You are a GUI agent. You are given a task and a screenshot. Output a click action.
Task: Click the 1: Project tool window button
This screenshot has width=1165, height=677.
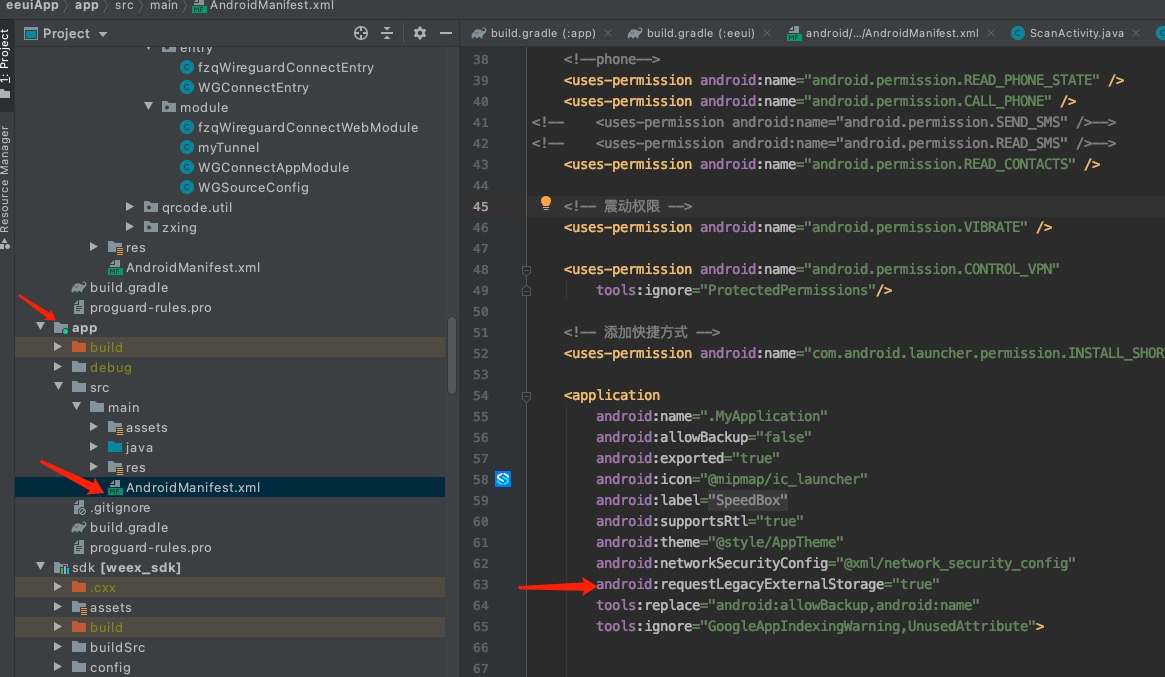tap(9, 52)
